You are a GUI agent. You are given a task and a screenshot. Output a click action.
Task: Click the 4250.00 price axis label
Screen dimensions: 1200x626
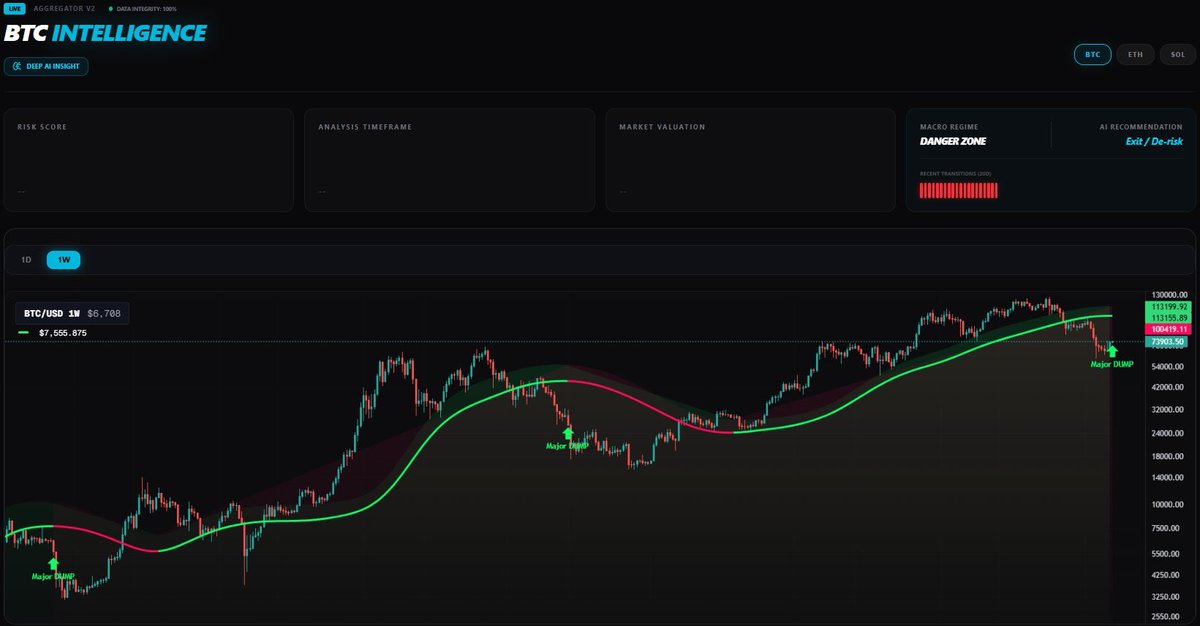click(x=1168, y=575)
